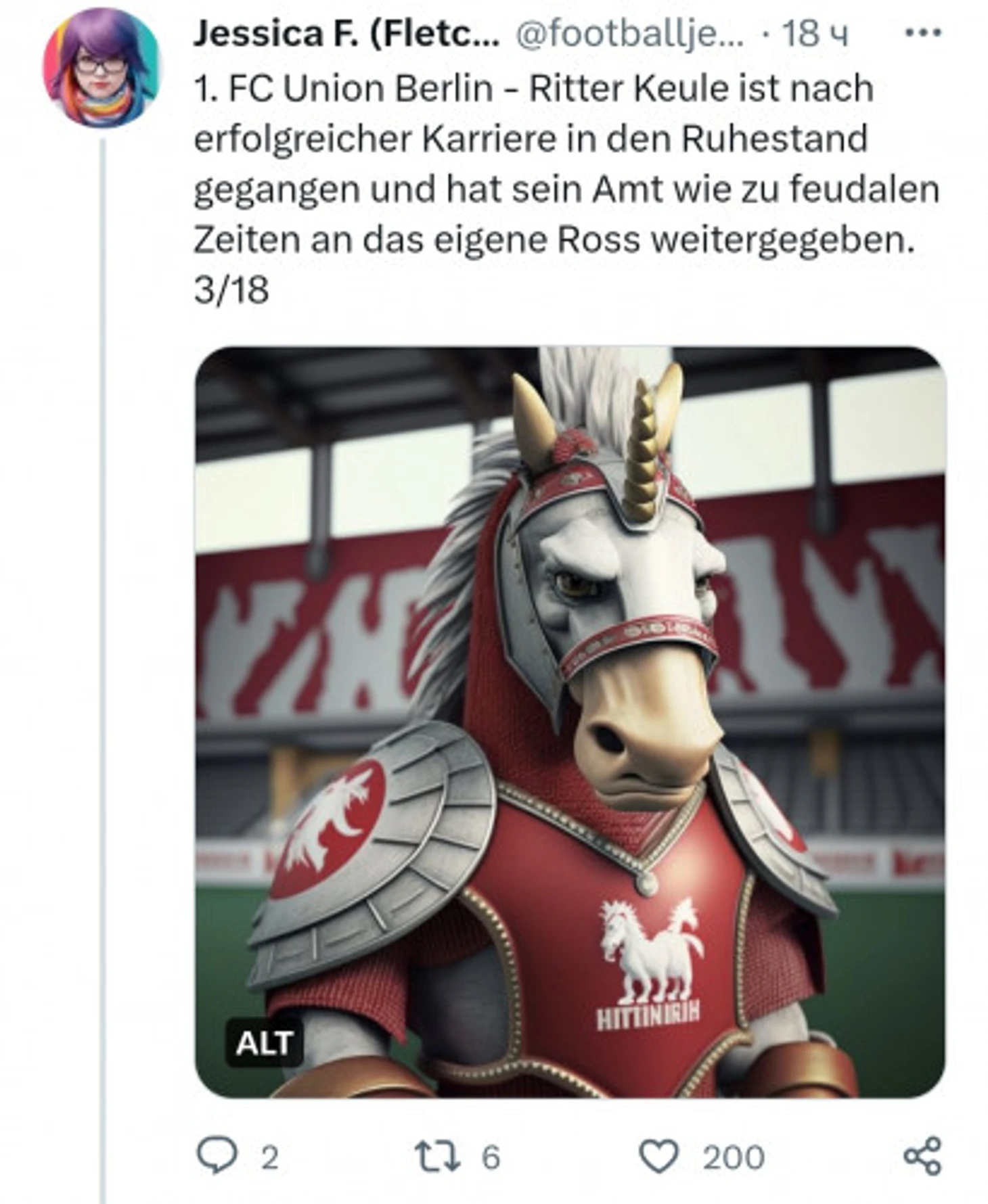Image resolution: width=988 pixels, height=1204 pixels.
Task: Click the like count number 200
Action: [734, 1157]
